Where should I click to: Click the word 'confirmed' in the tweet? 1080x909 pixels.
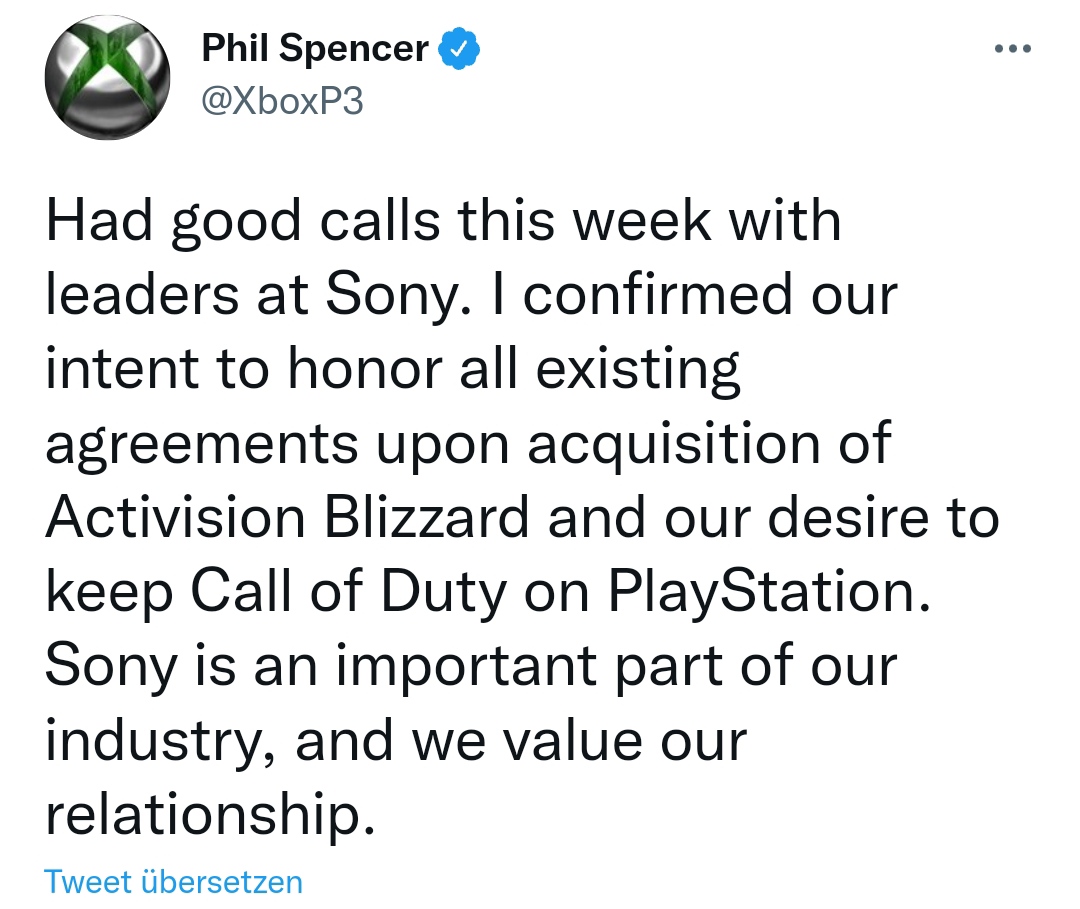(673, 295)
